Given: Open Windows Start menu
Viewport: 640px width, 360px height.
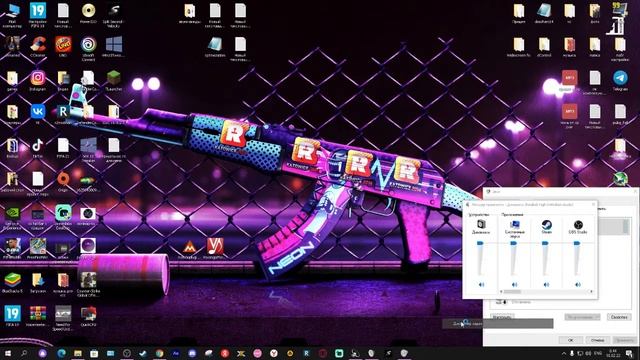Looking at the screenshot, I should pyautogui.click(x=8, y=353).
